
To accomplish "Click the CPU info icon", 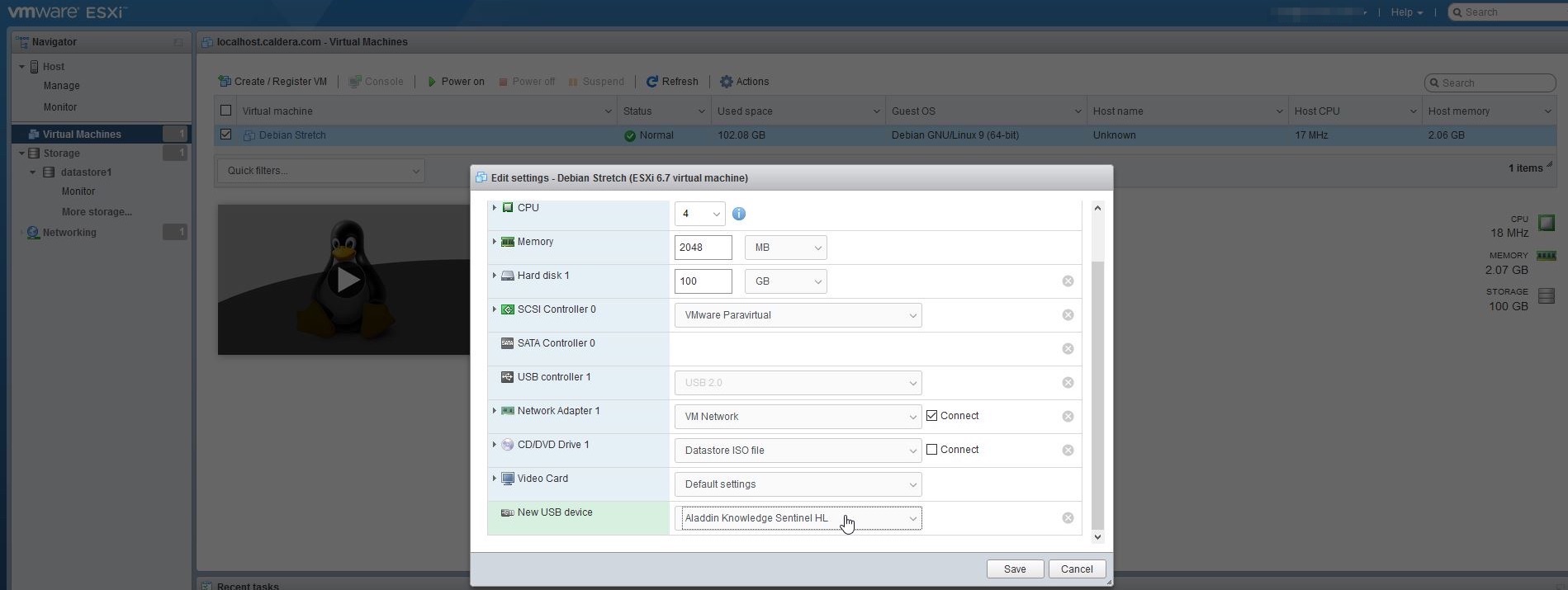I will point(739,214).
